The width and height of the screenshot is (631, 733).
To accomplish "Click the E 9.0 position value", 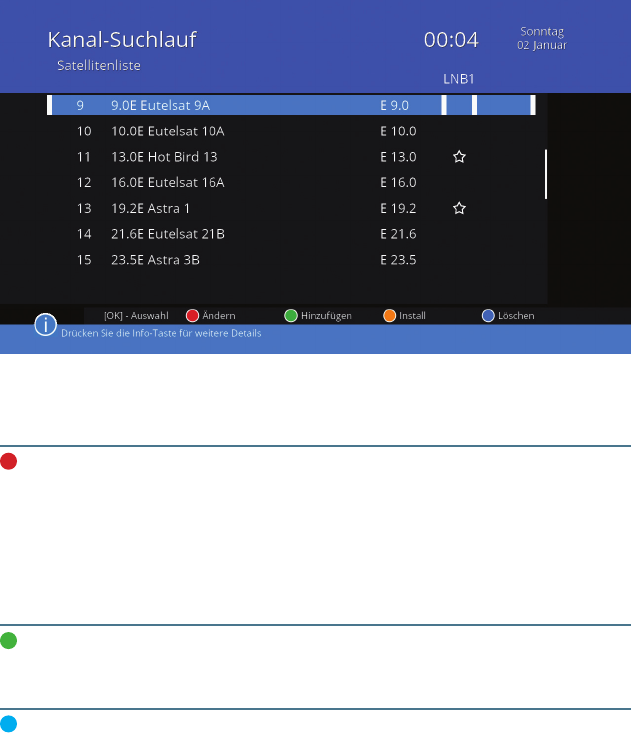I will [x=394, y=106].
